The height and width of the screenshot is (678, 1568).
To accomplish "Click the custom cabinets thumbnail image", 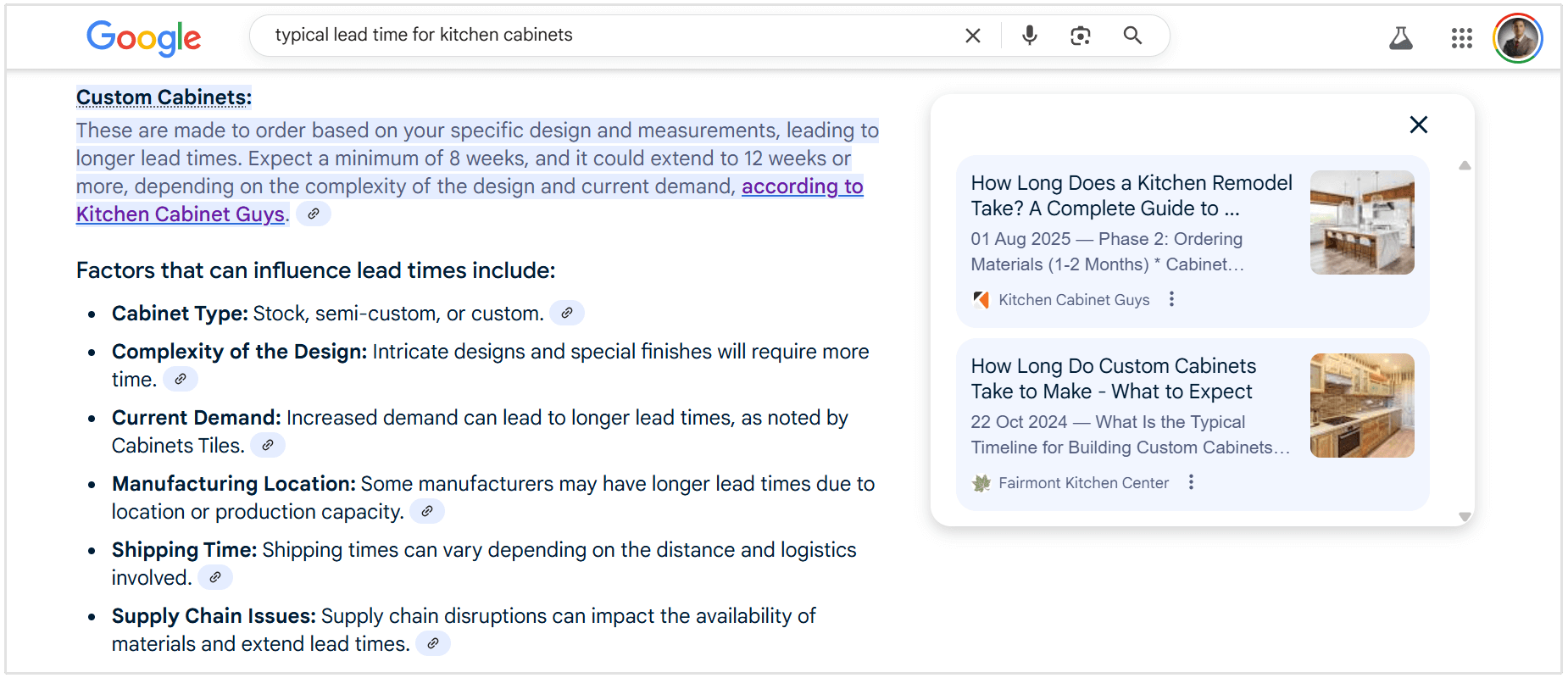I will [1362, 405].
